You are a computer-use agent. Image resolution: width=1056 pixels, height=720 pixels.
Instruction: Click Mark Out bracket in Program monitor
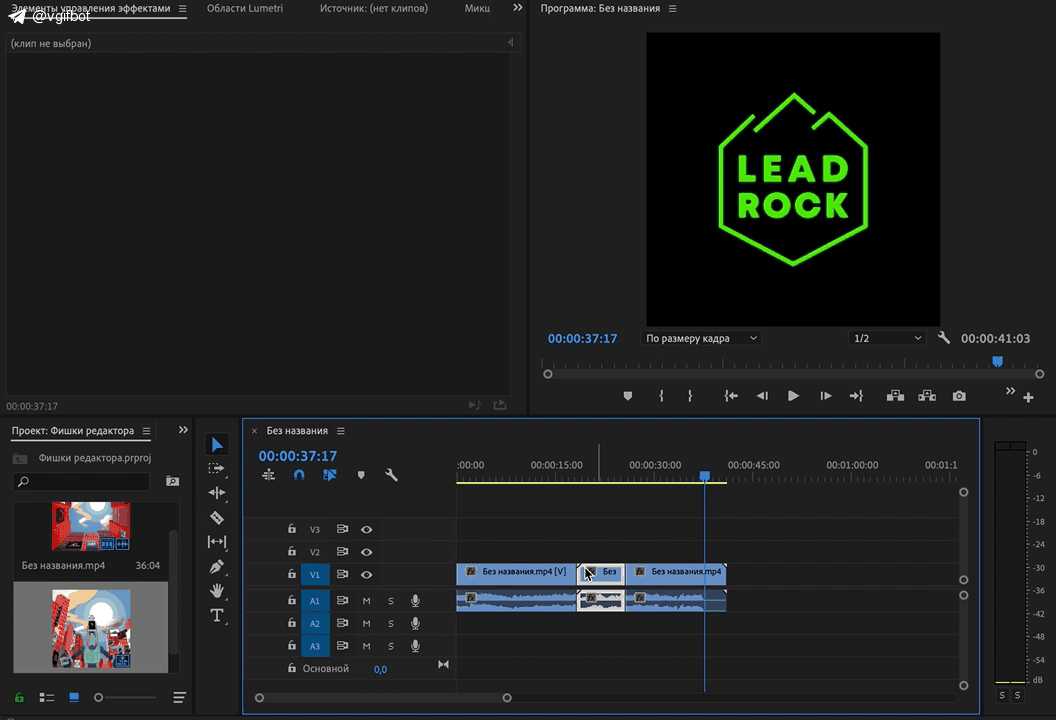(690, 396)
